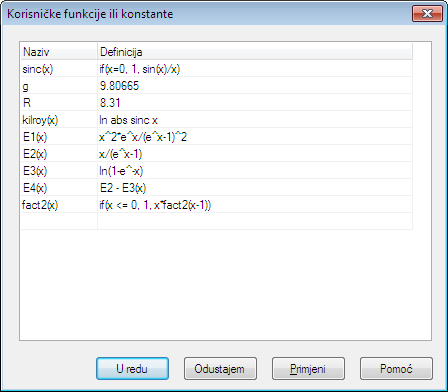Screen dimensions: 448x392
Task: Select the R constant name cell
Action: pos(59,103)
